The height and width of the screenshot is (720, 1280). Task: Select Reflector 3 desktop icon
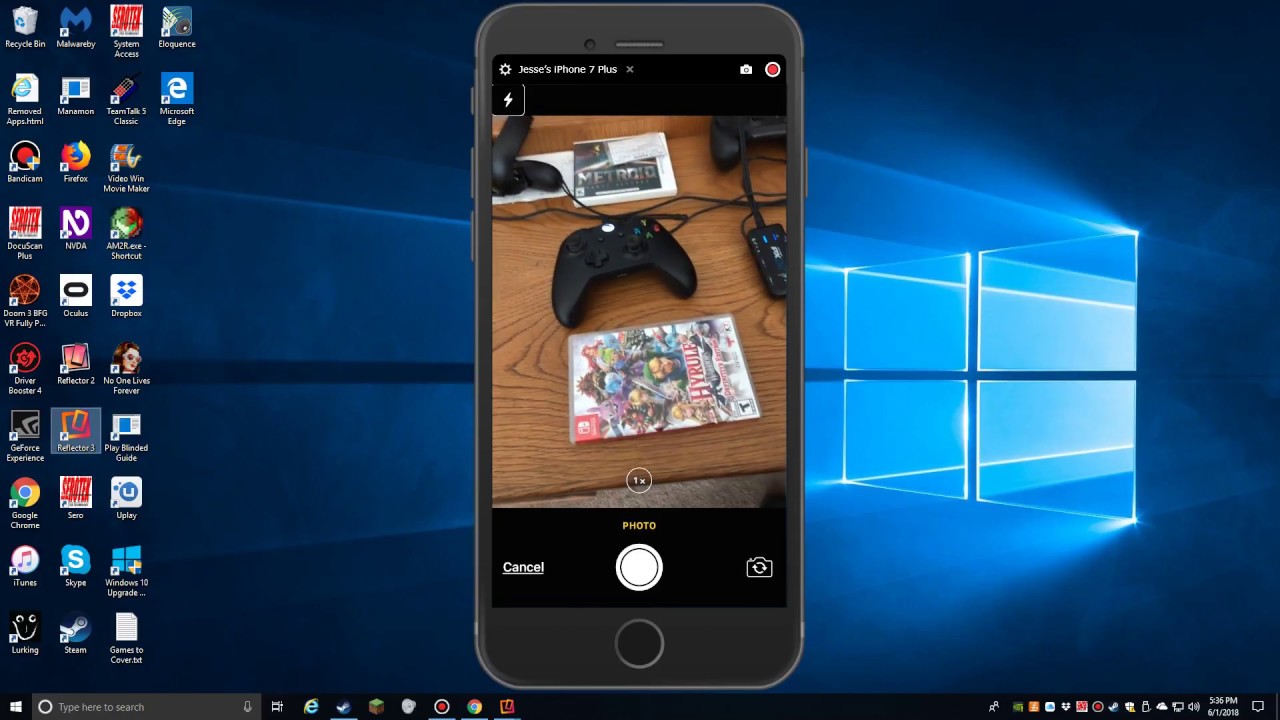tap(76, 430)
